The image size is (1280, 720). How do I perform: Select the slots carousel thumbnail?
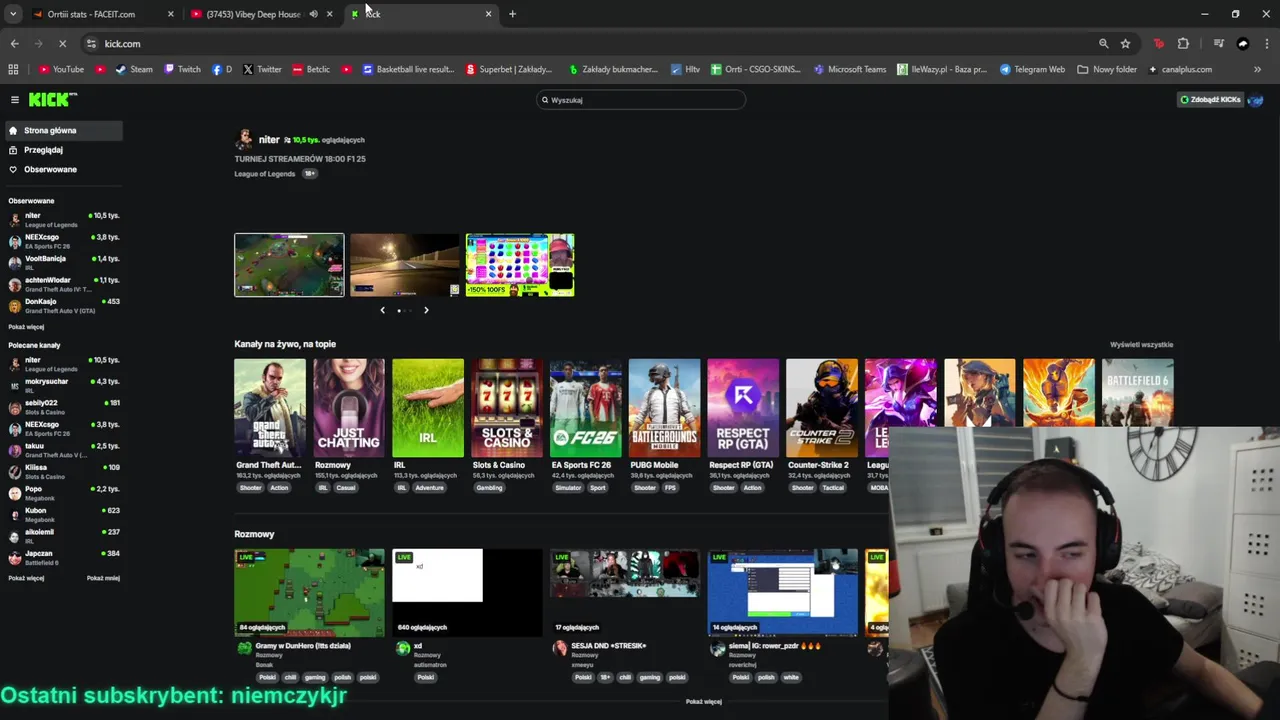[520, 265]
